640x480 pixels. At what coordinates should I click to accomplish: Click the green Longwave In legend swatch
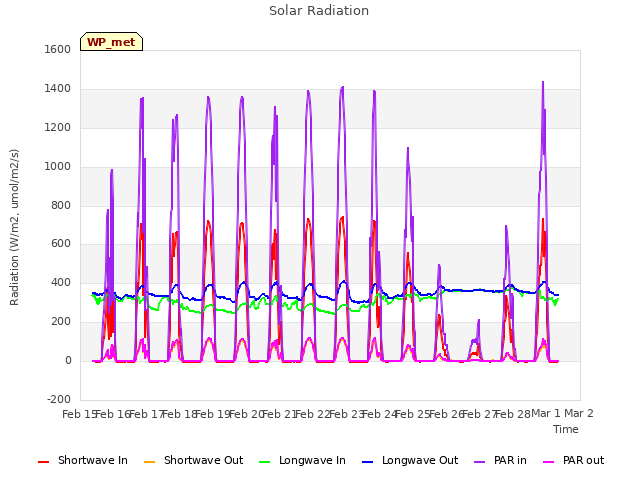pyautogui.click(x=264, y=462)
